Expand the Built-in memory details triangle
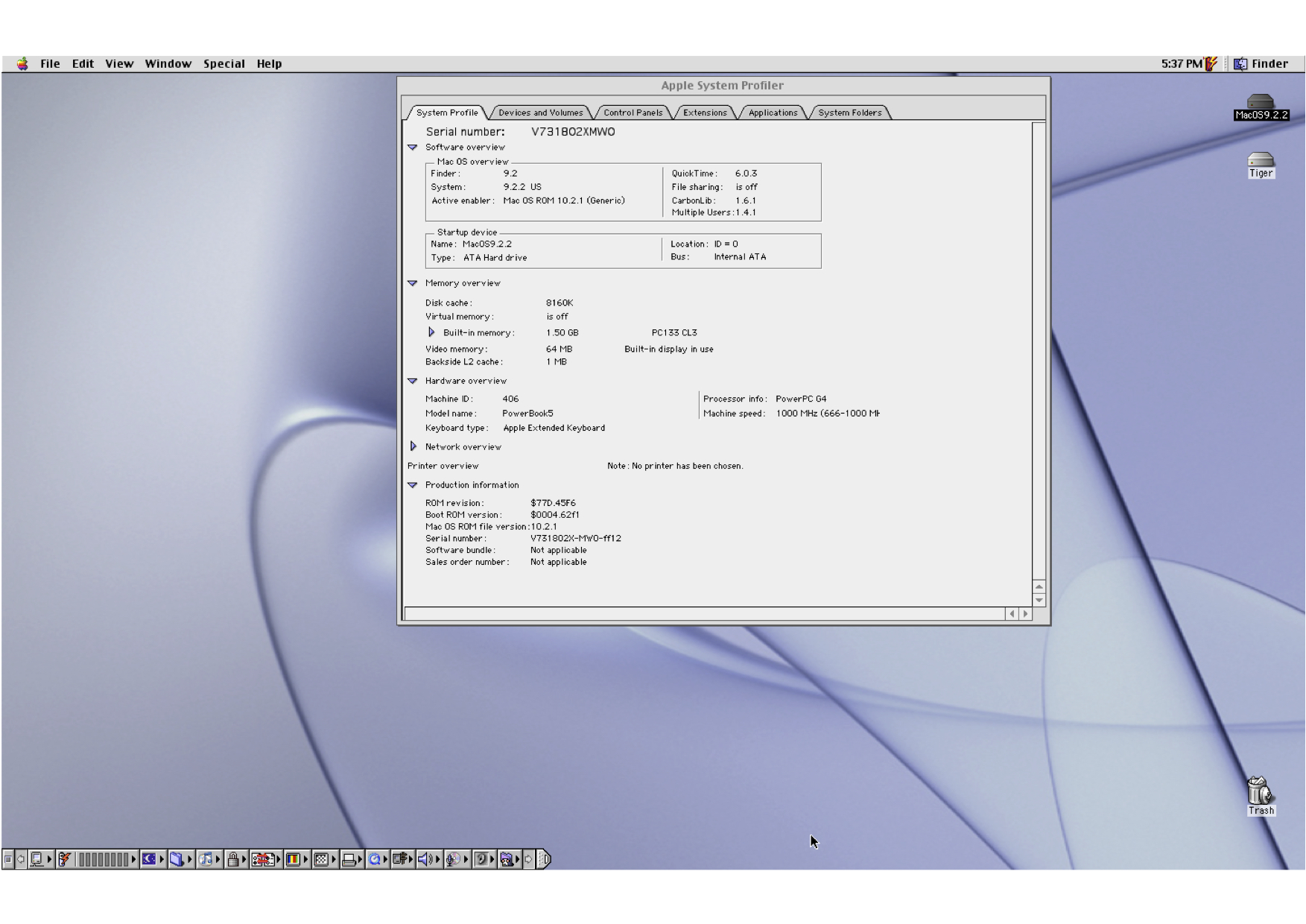 [431, 332]
